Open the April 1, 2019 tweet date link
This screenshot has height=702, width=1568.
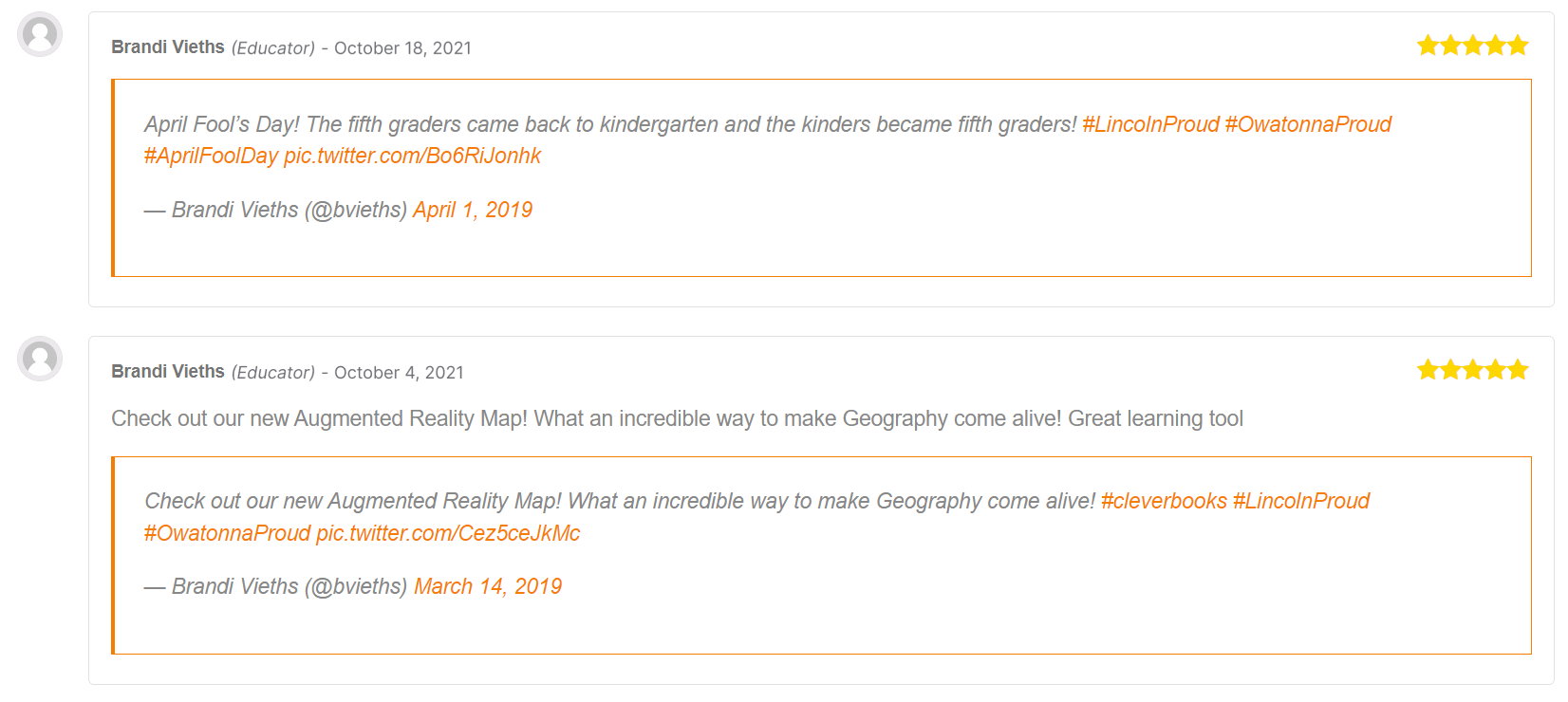[x=473, y=210]
